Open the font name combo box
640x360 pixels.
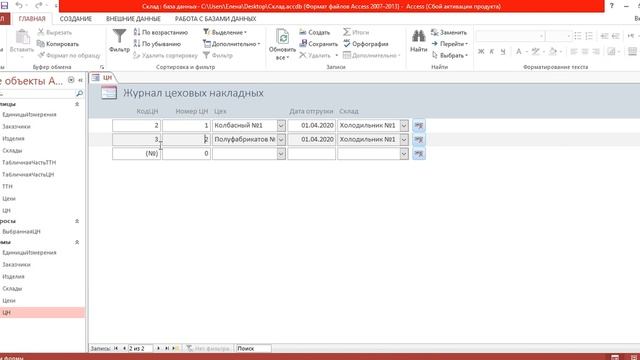tap(511, 36)
